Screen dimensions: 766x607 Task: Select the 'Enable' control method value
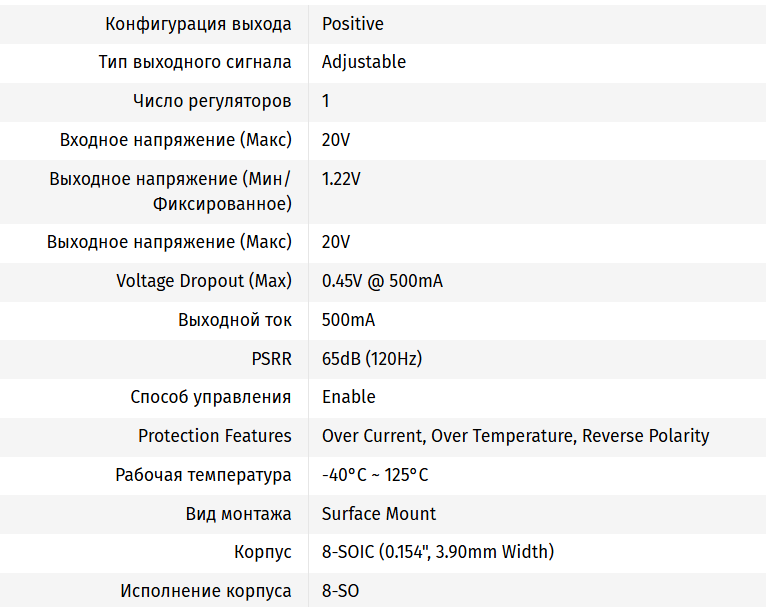[x=349, y=397]
